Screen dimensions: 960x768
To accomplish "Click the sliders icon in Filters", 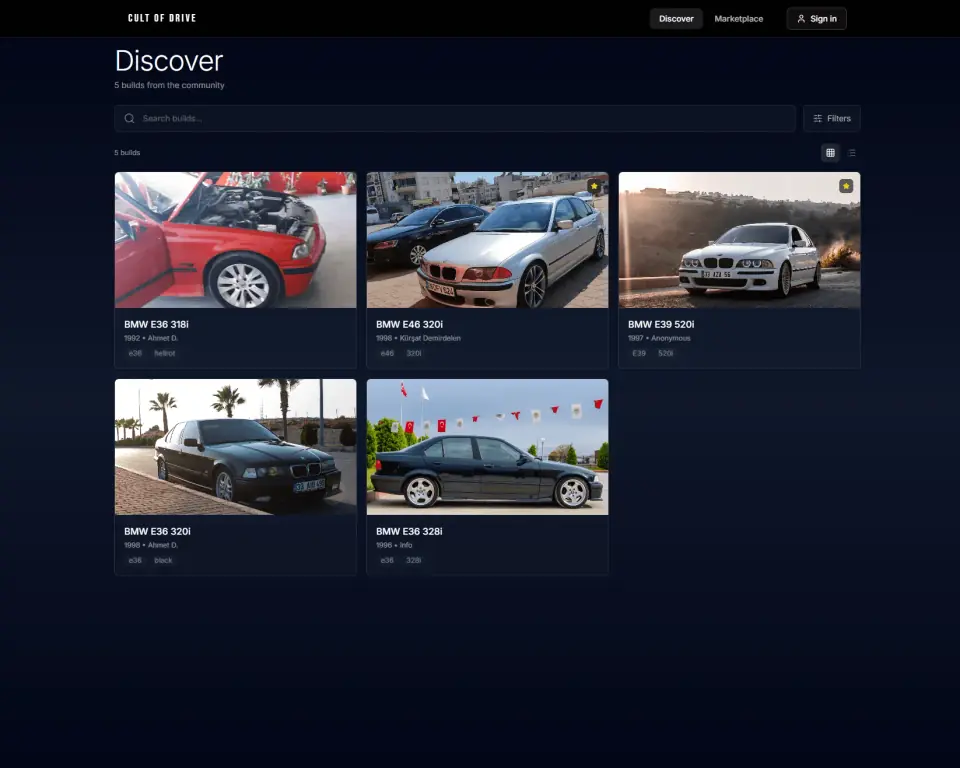I will point(817,118).
